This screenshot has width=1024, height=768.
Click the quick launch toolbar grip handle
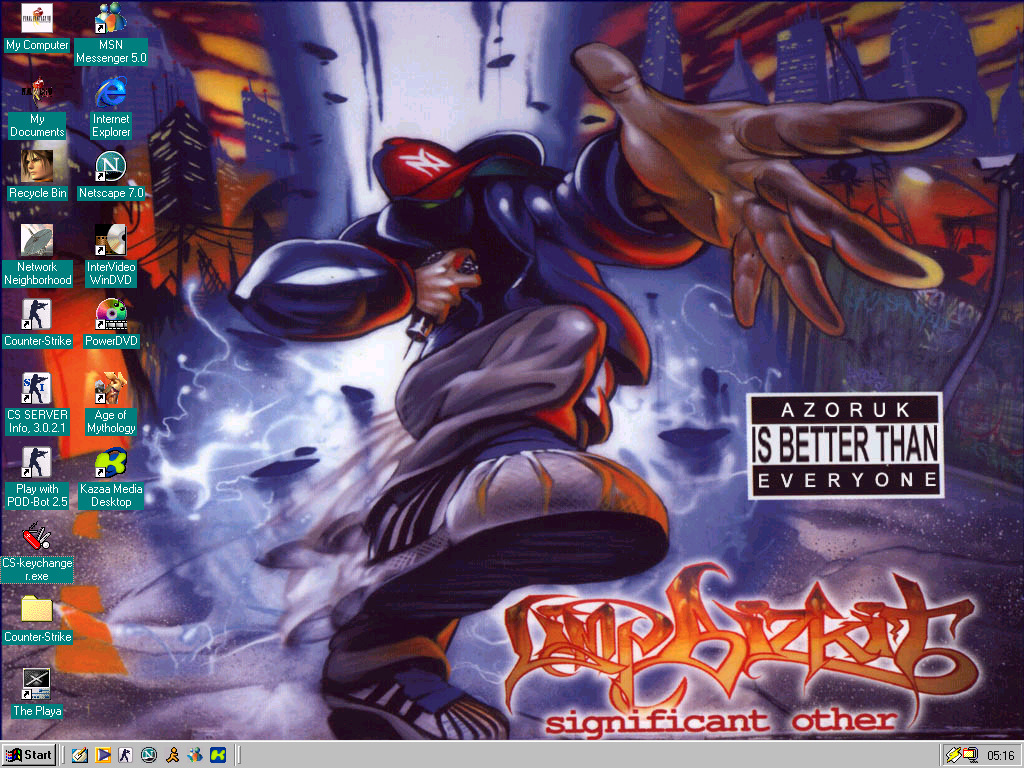[x=64, y=755]
